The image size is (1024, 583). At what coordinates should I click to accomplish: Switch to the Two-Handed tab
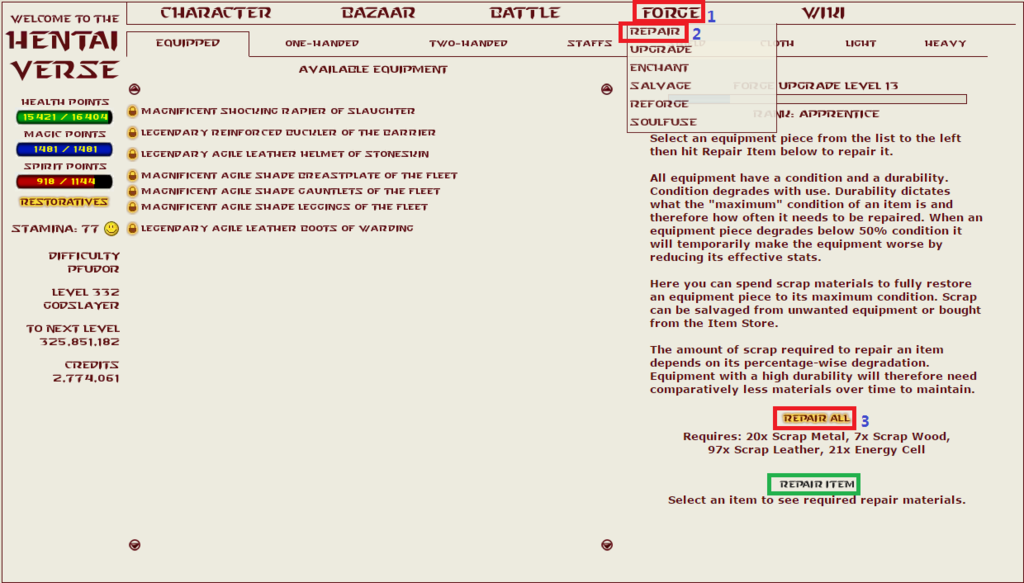pyautogui.click(x=468, y=43)
